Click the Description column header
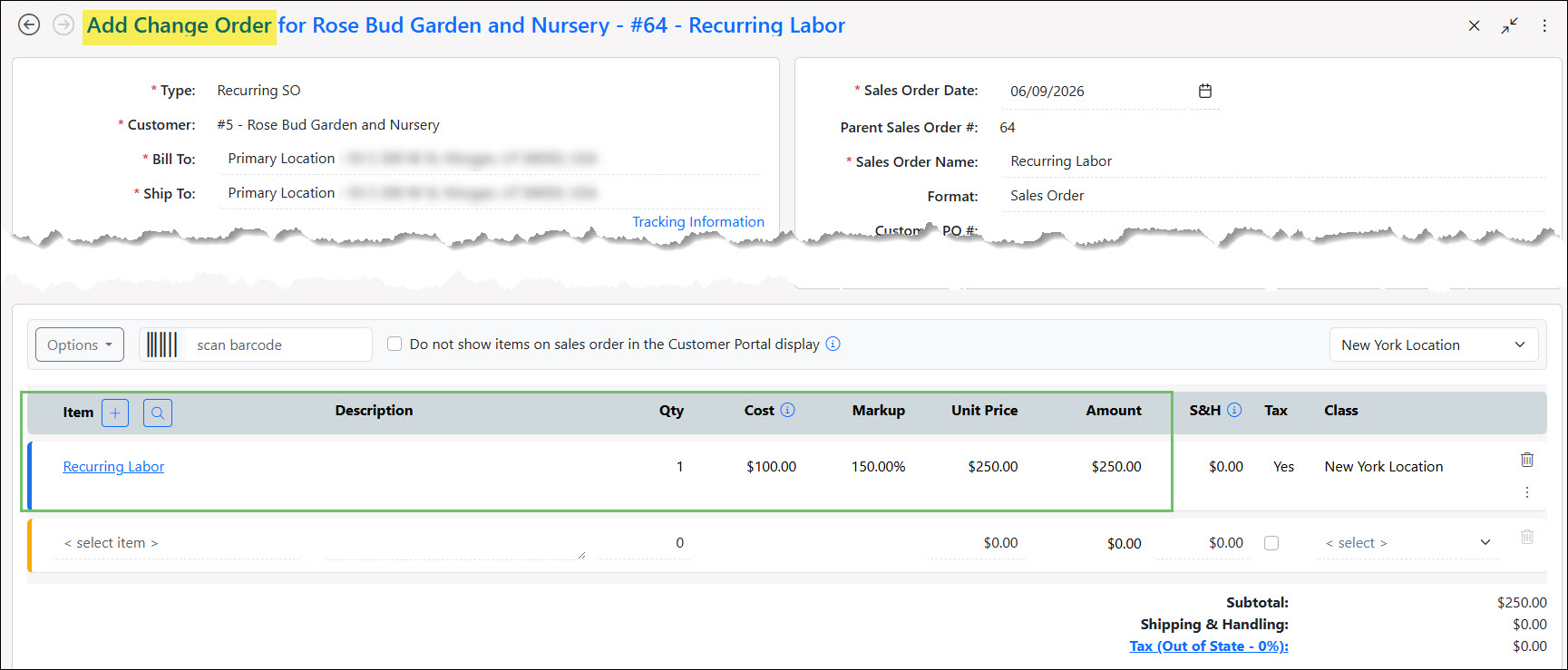 tap(374, 411)
